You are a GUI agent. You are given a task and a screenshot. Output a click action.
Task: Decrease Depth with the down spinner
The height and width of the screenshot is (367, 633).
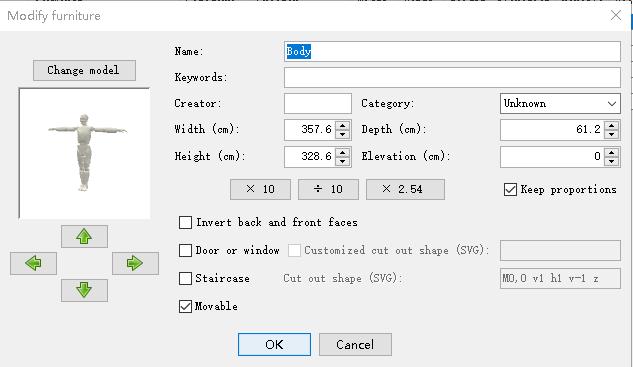612,134
